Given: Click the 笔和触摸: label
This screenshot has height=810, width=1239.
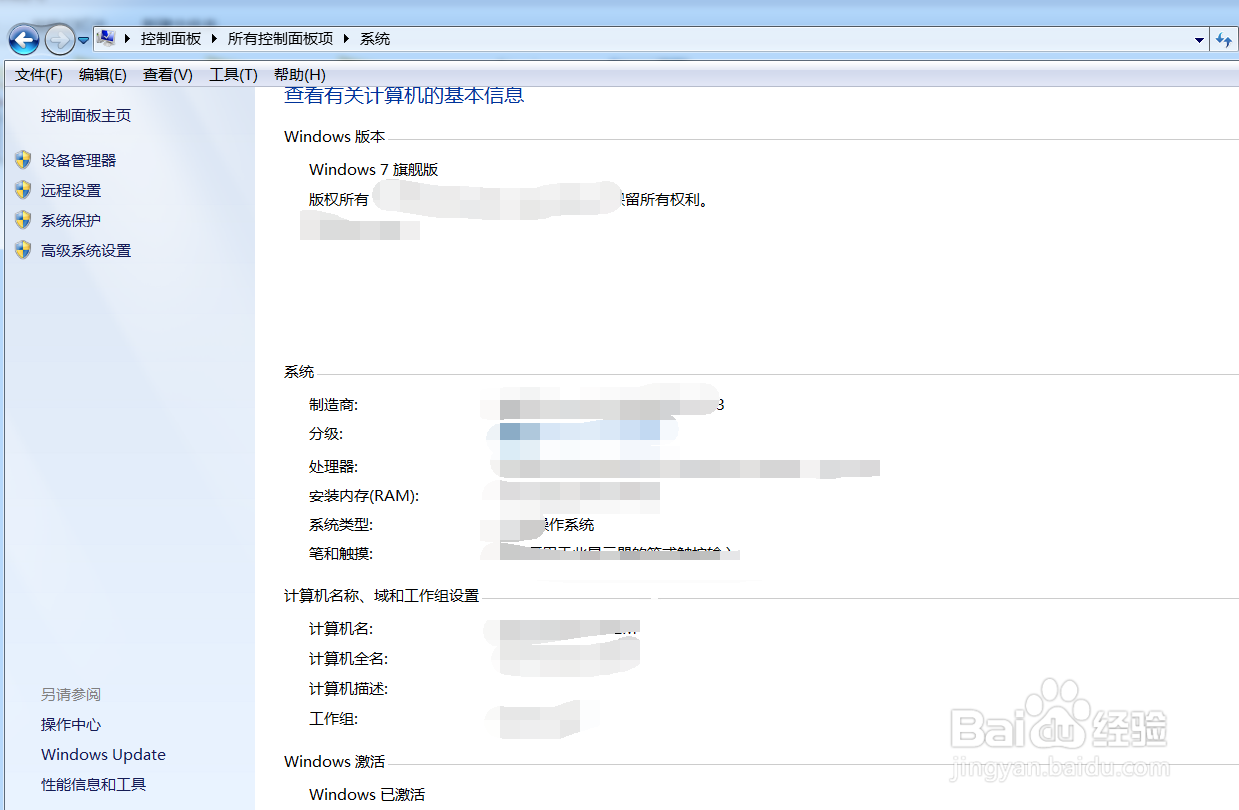Looking at the screenshot, I should (x=341, y=554).
